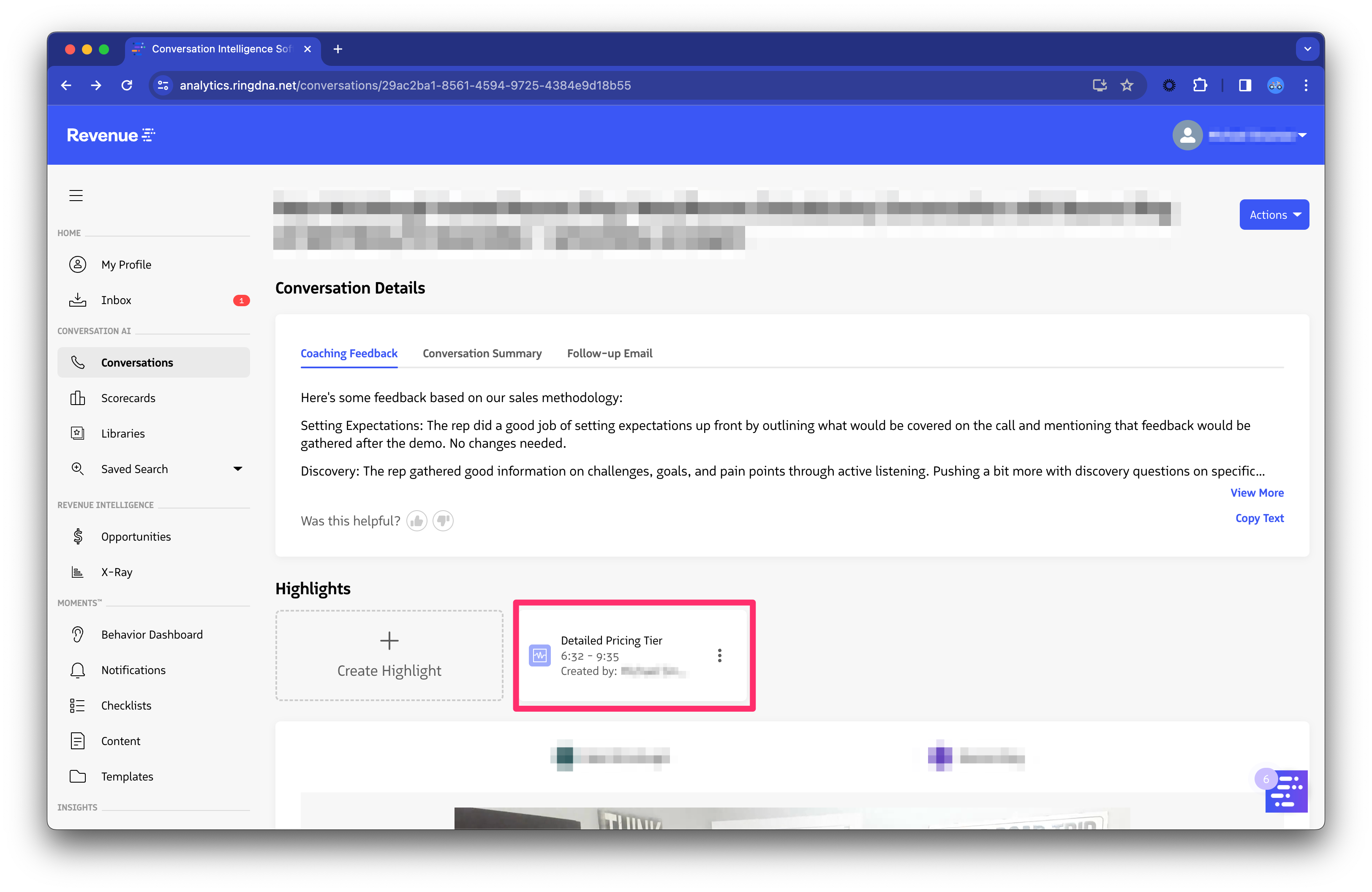Expand the Saved Search section

coord(238,468)
